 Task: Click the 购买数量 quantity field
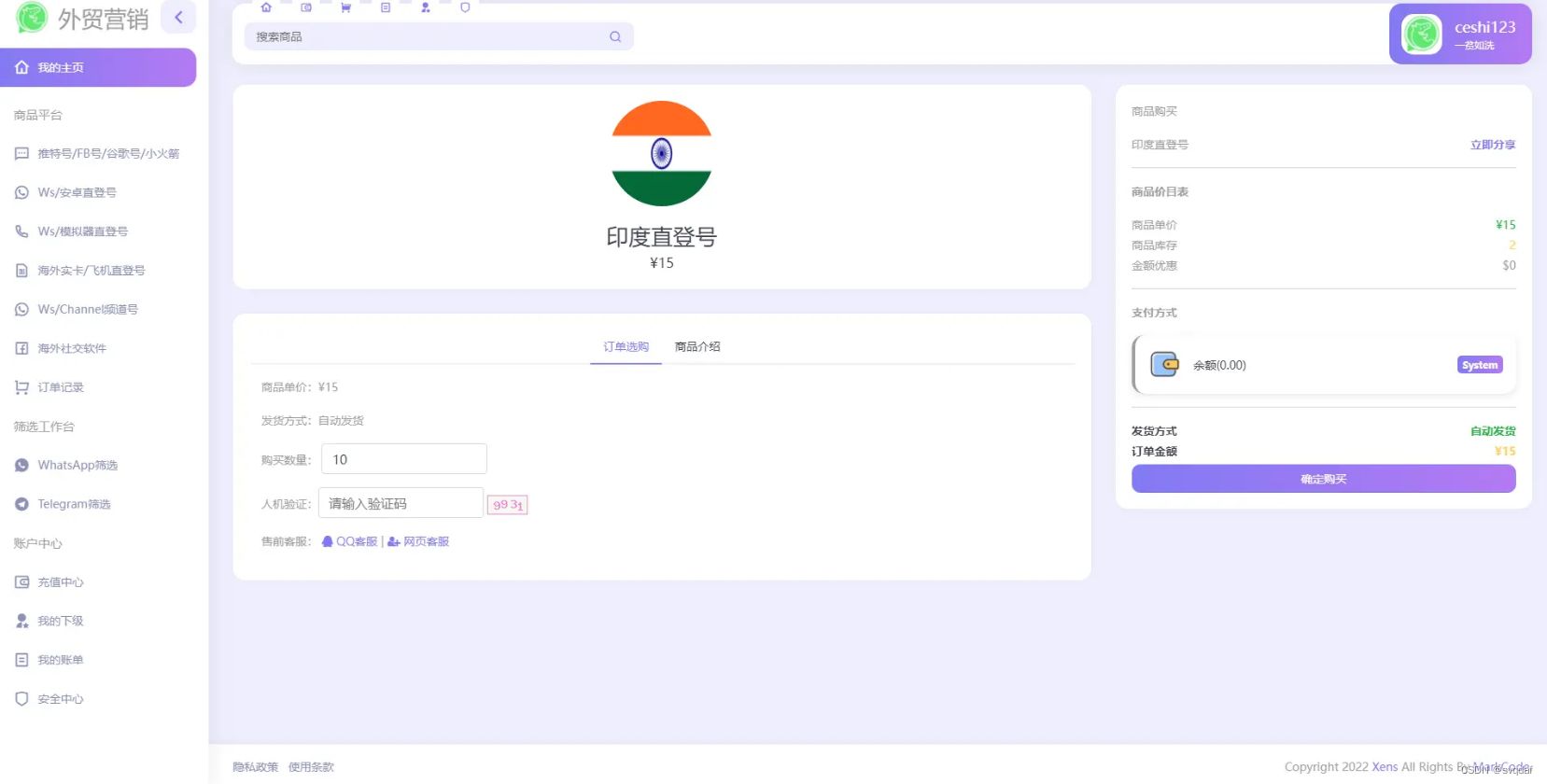tap(404, 459)
